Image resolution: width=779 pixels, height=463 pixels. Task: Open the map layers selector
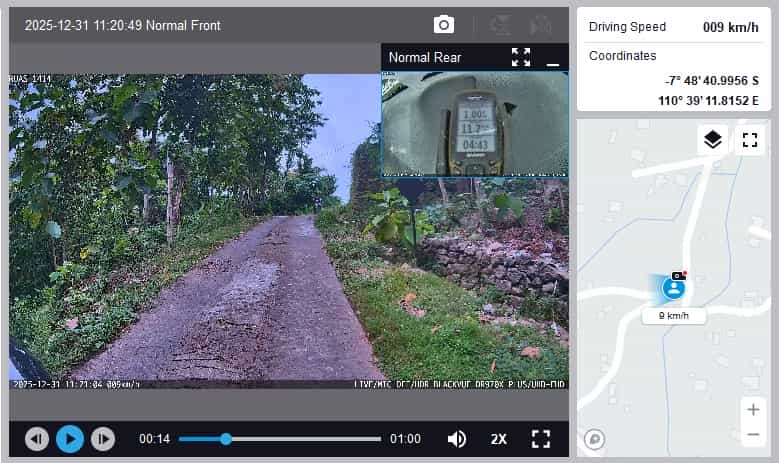pos(712,140)
